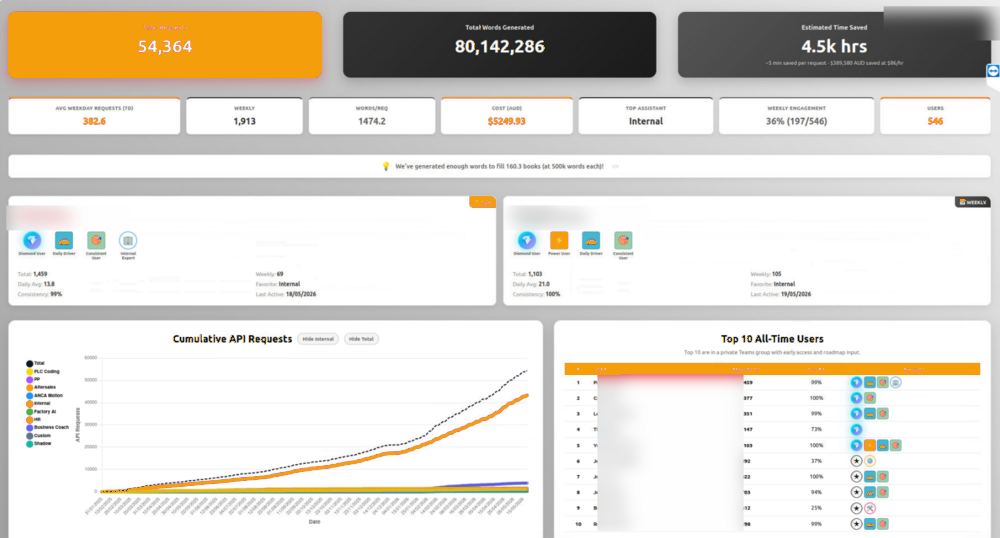The width and height of the screenshot is (1000, 538).
Task: Click the Hide Internal button
Action: [318, 339]
